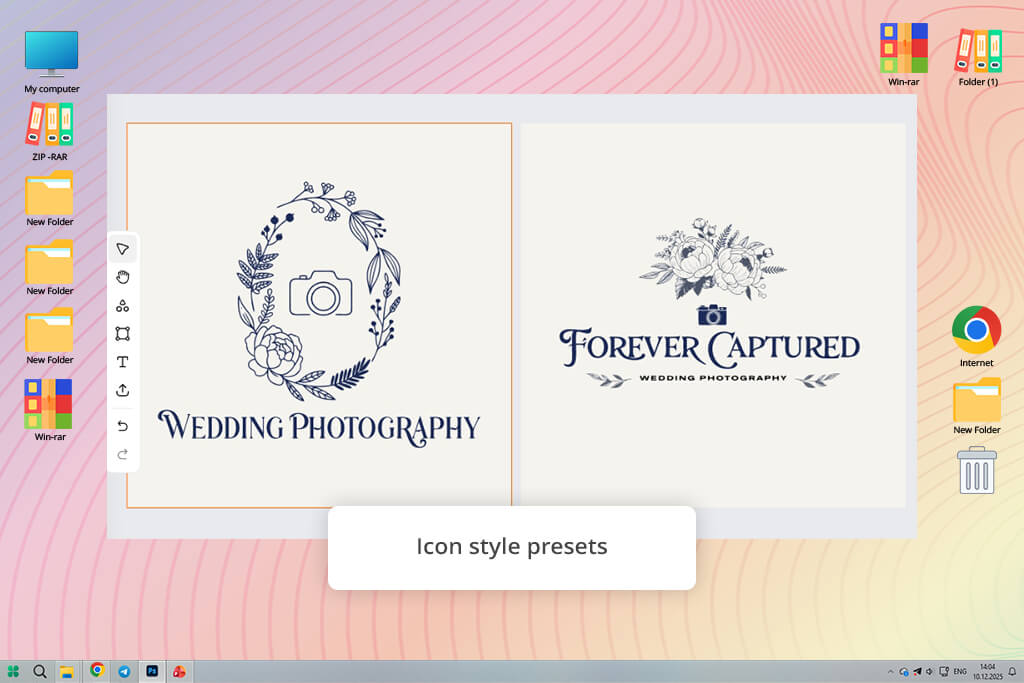
Task: Open the Folder (1) desktop icon
Action: 978,55
